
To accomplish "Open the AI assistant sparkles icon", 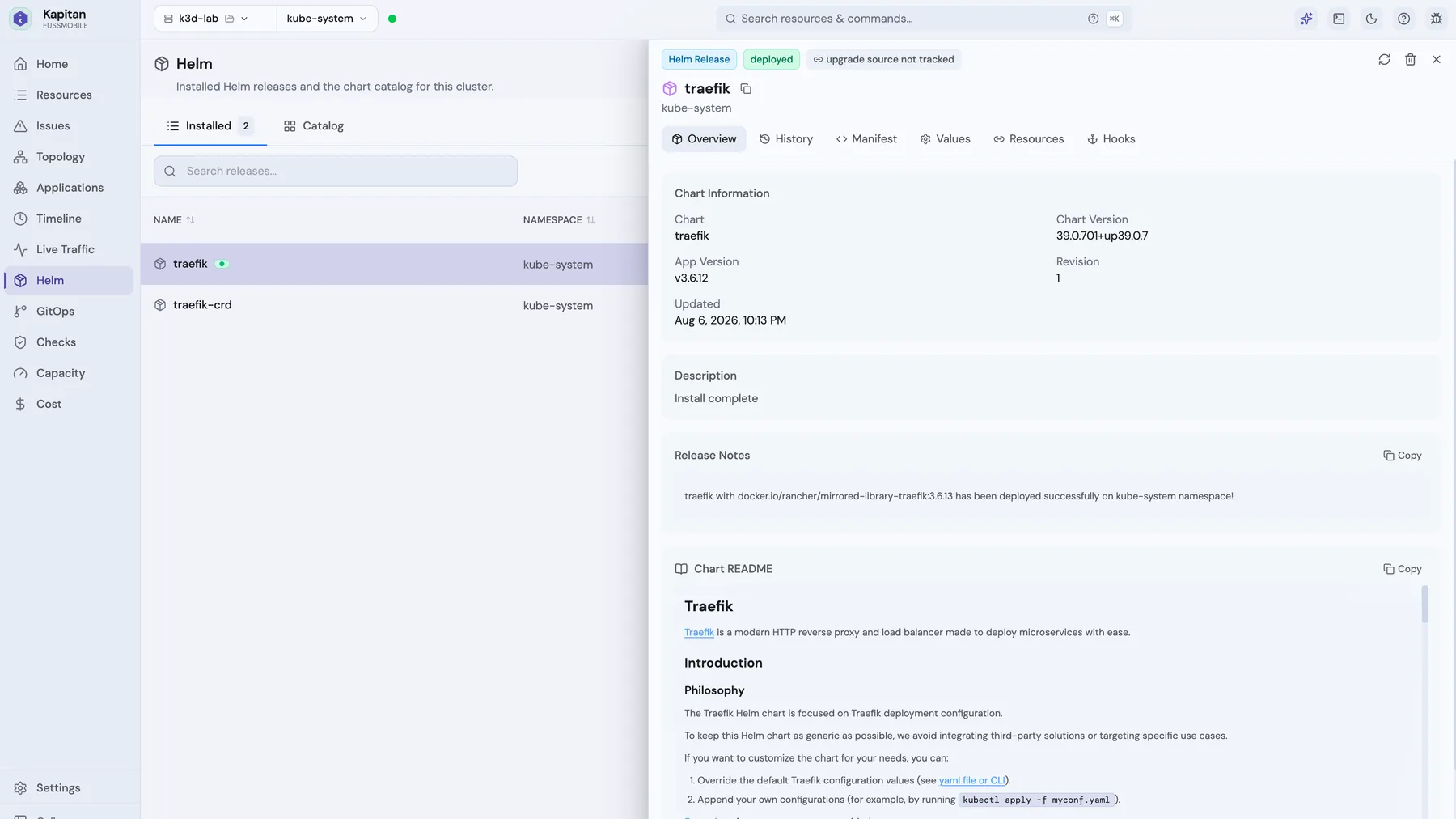I will (x=1306, y=19).
